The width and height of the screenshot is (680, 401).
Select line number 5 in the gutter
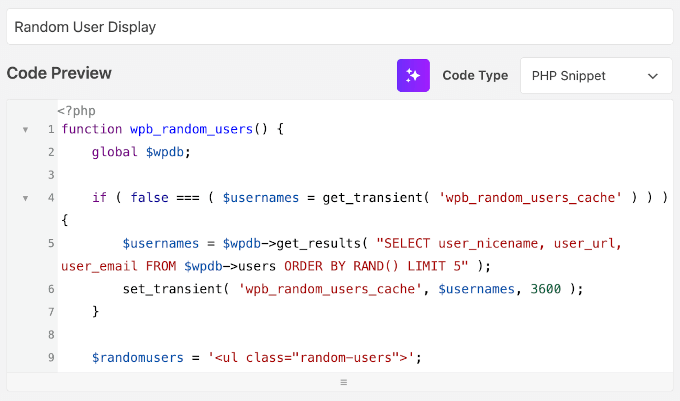[49, 243]
